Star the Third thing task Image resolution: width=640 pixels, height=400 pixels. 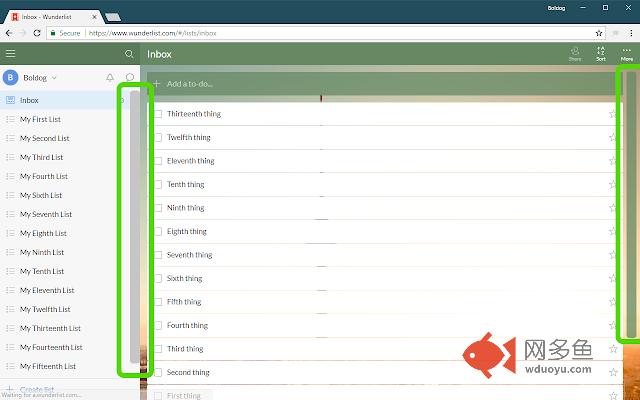613,349
